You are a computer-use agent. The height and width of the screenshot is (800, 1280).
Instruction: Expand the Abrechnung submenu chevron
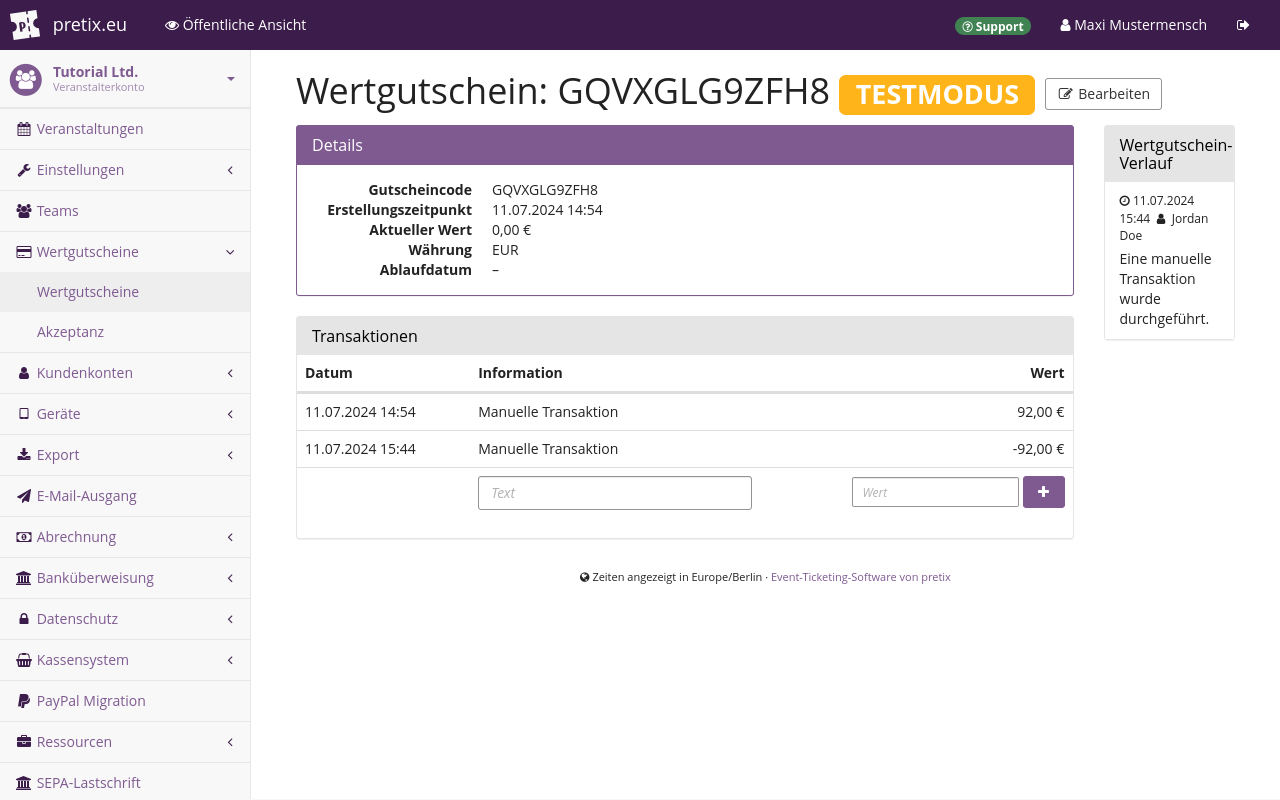(x=230, y=537)
